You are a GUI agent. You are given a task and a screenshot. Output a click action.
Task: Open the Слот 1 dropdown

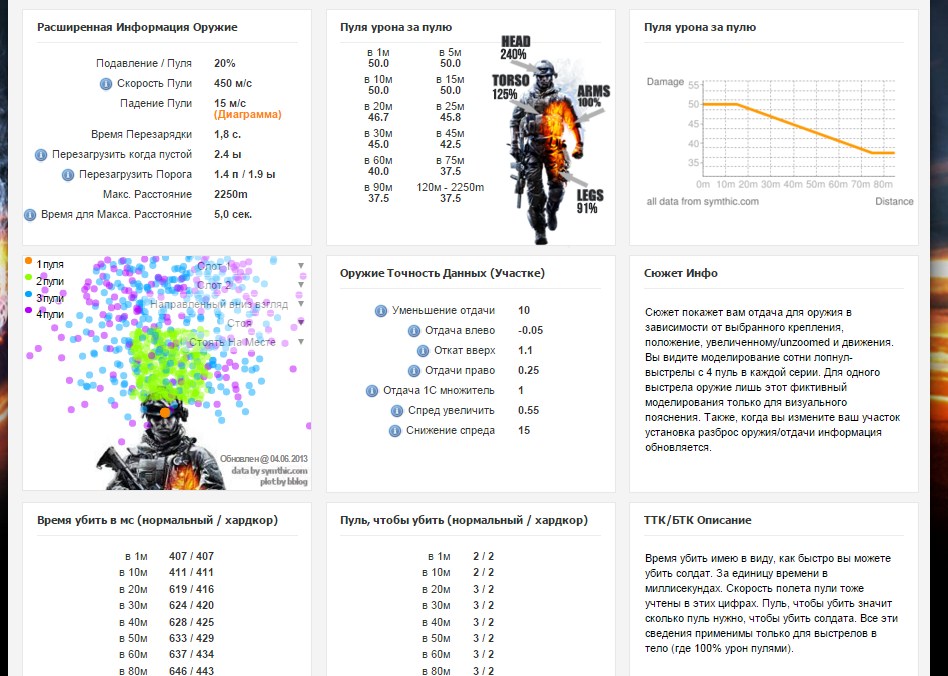click(x=301, y=266)
